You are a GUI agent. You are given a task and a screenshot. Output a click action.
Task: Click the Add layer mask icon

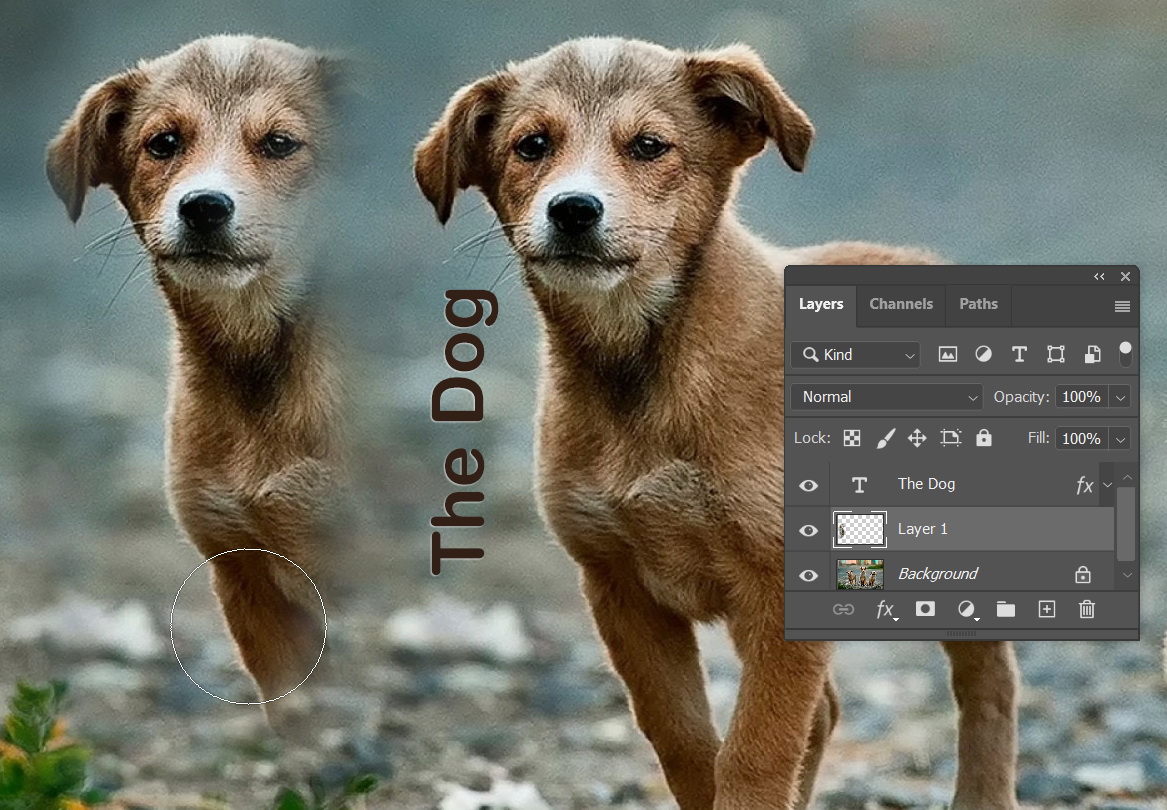tap(925, 609)
